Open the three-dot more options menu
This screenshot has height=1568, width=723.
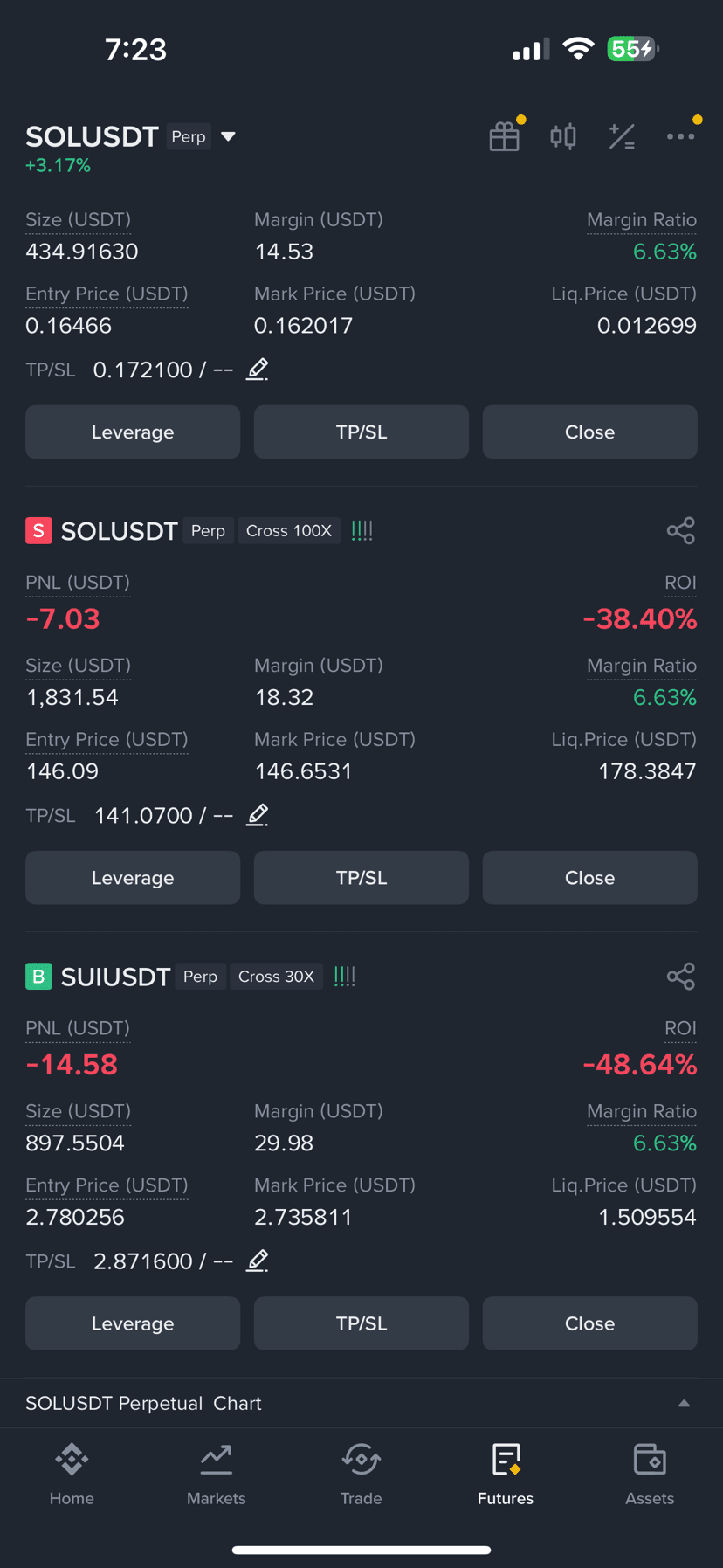pyautogui.click(x=681, y=136)
